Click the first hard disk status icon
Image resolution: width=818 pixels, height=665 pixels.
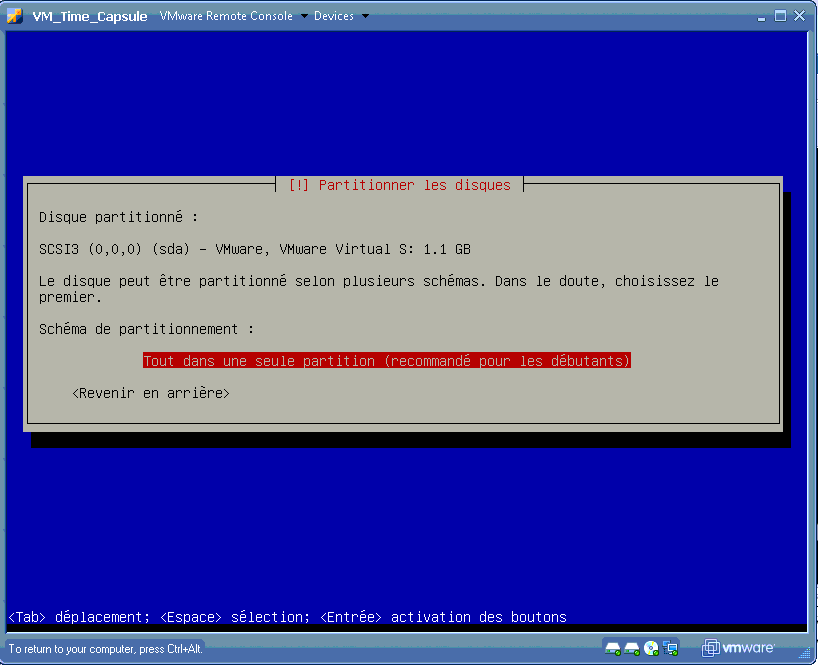612,648
